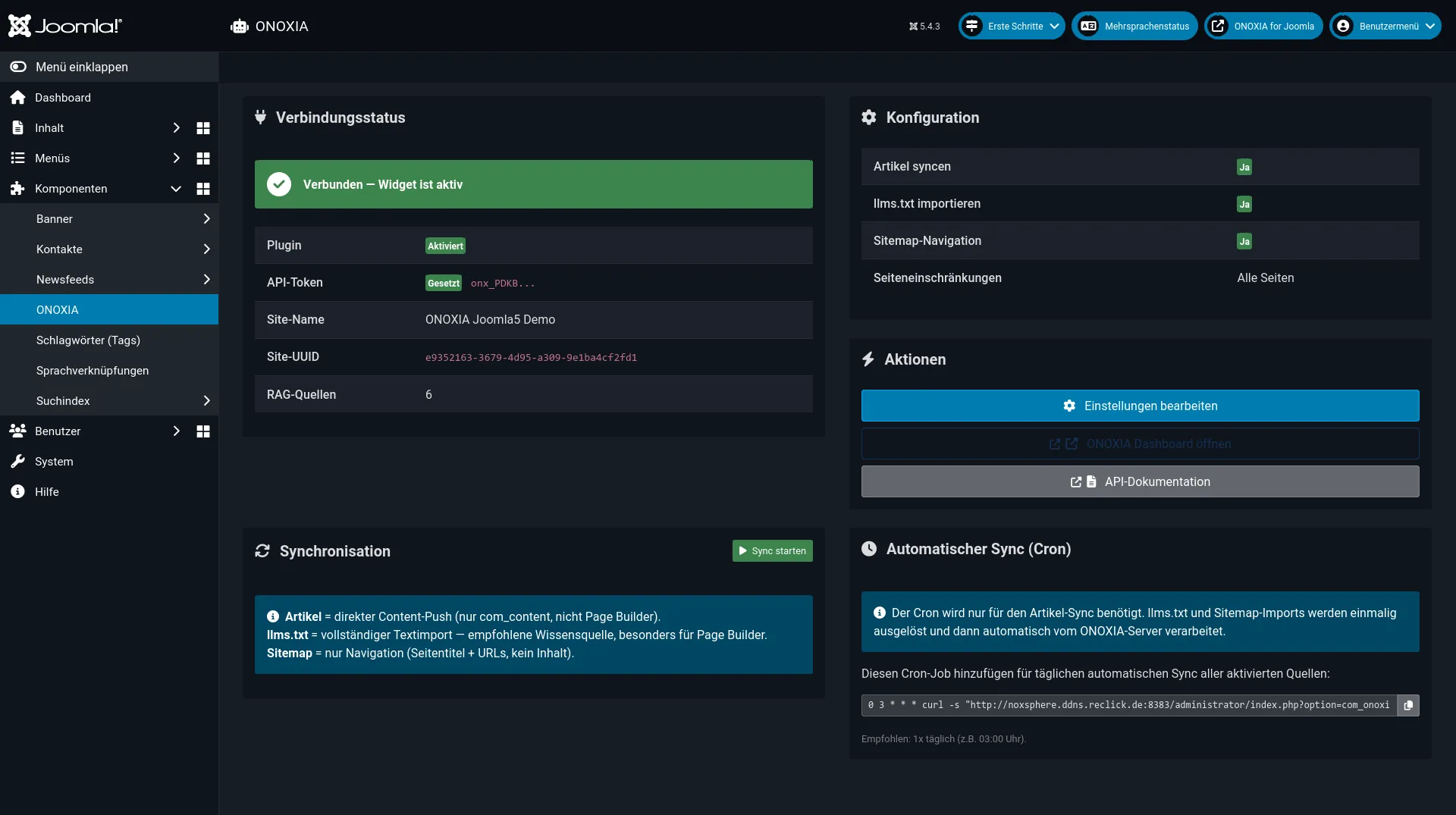
Task: Click the Ja badge for Artikel syncen
Action: click(x=1244, y=167)
